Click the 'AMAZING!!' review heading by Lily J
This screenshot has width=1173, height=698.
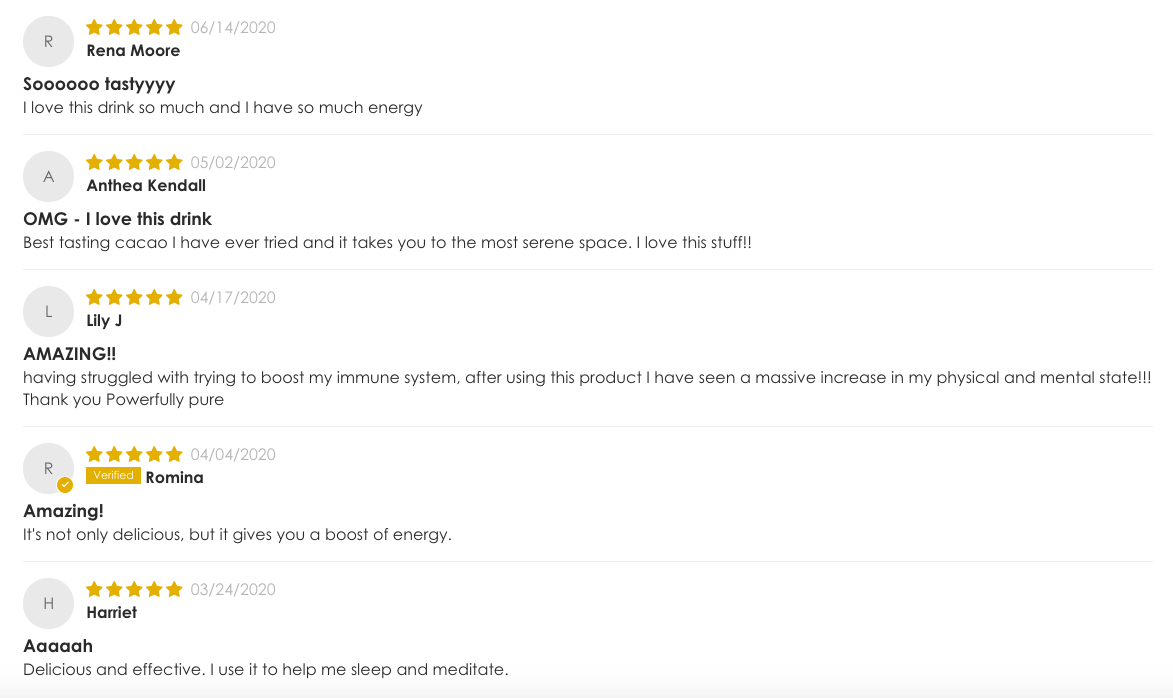(70, 354)
